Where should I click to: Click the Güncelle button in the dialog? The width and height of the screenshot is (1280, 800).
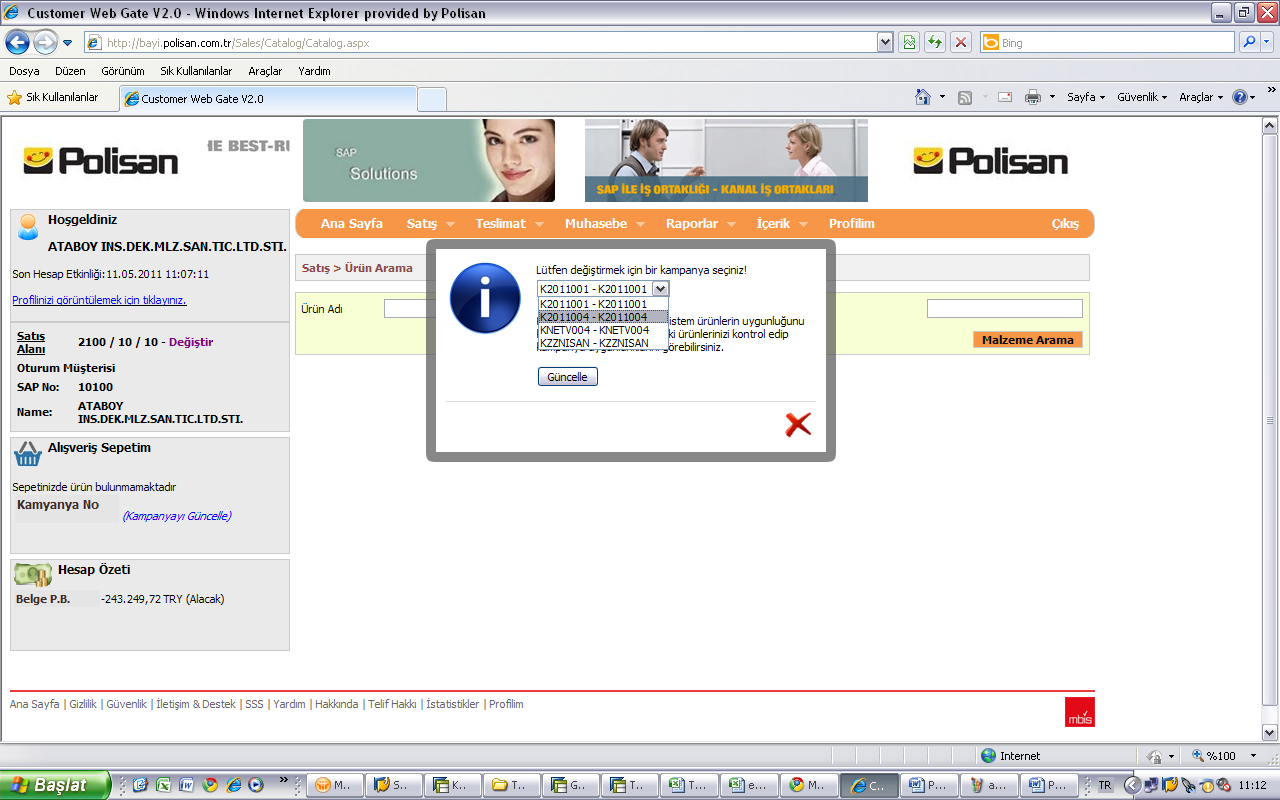568,377
